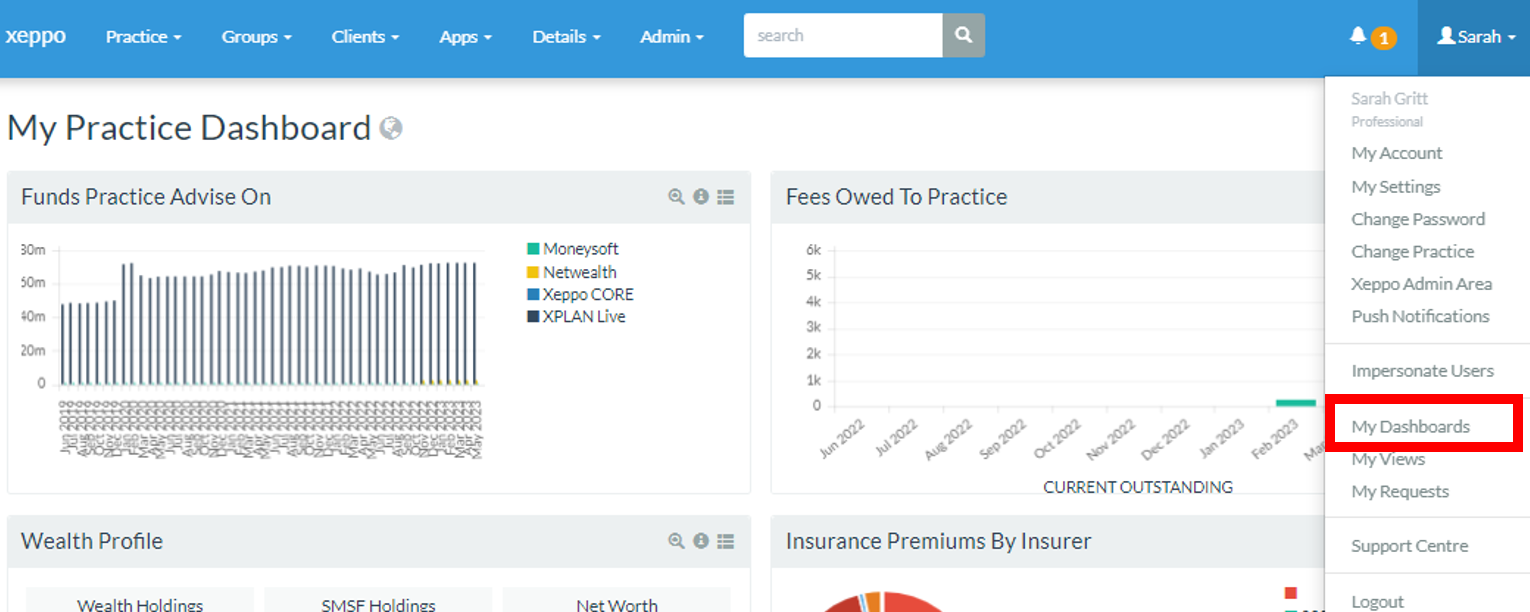Expand the Admin dropdown menu

click(x=671, y=37)
